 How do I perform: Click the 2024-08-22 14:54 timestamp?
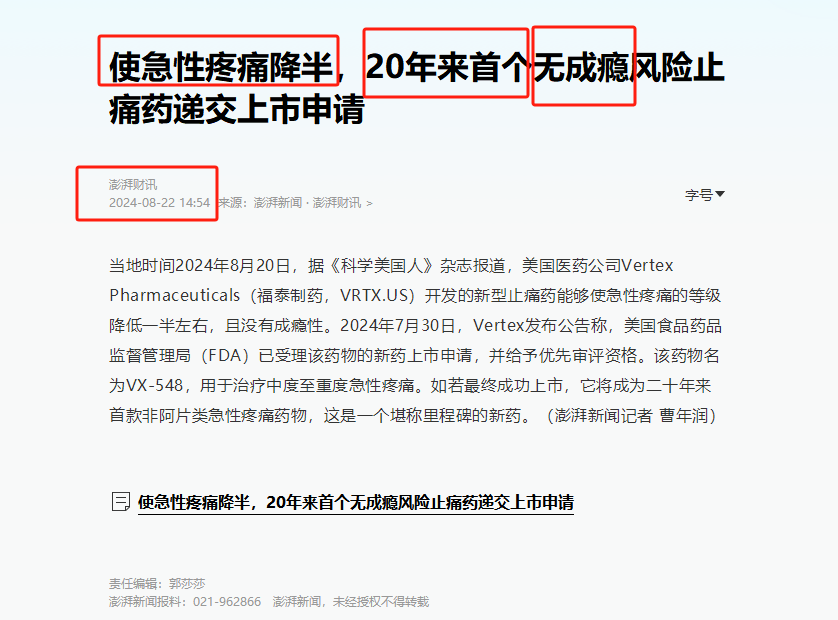159,203
